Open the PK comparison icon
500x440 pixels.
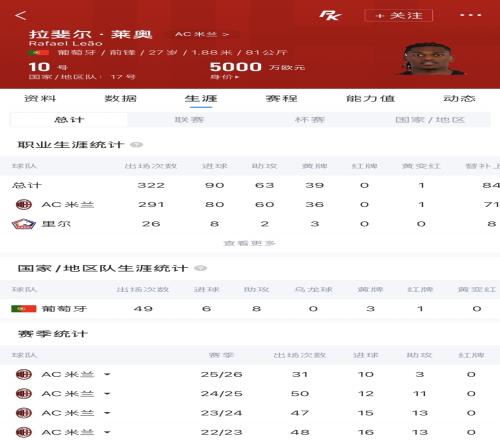click(330, 15)
